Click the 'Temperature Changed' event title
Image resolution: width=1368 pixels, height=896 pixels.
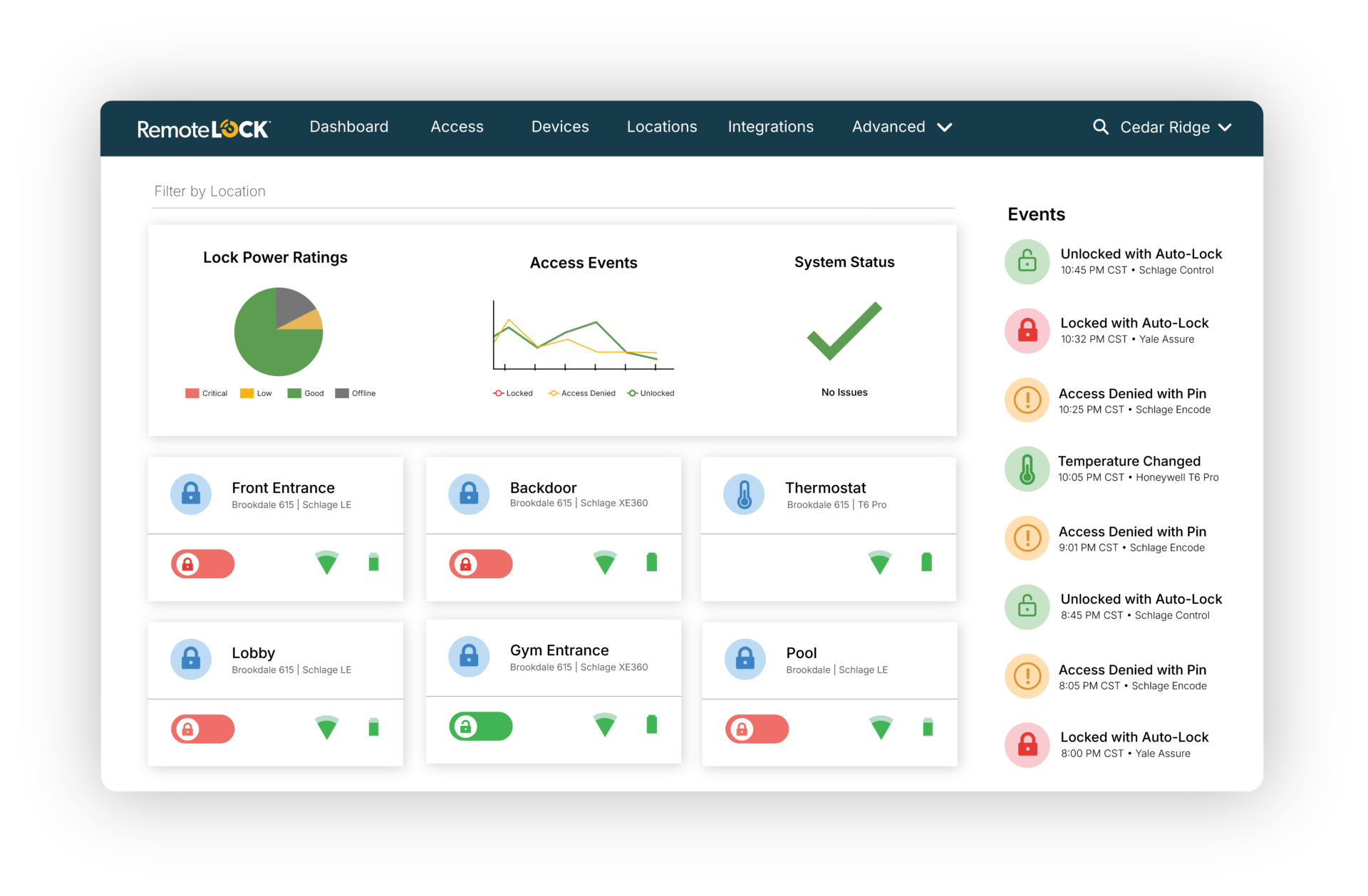coord(1129,462)
